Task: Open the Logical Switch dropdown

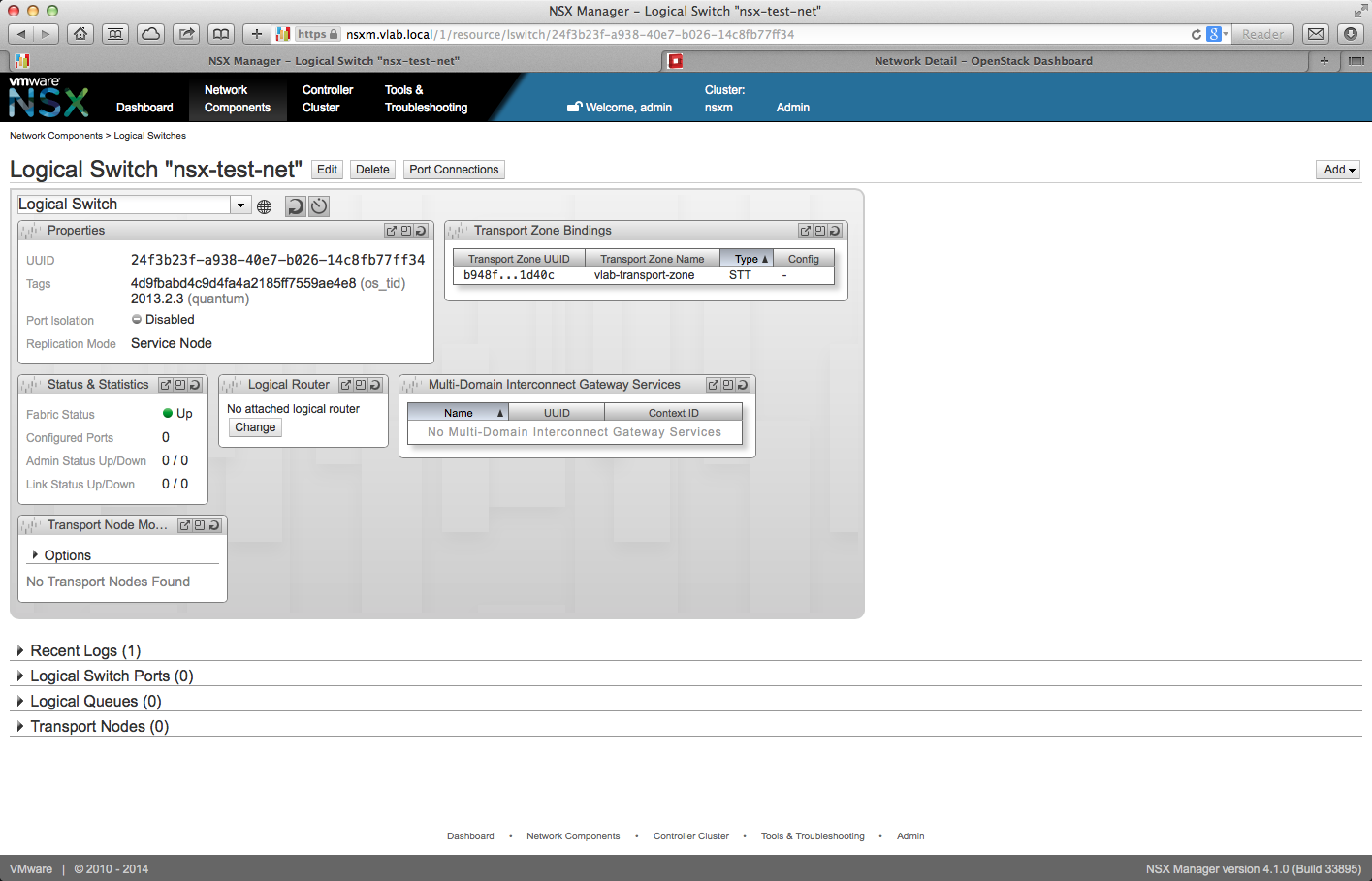Action: point(240,205)
